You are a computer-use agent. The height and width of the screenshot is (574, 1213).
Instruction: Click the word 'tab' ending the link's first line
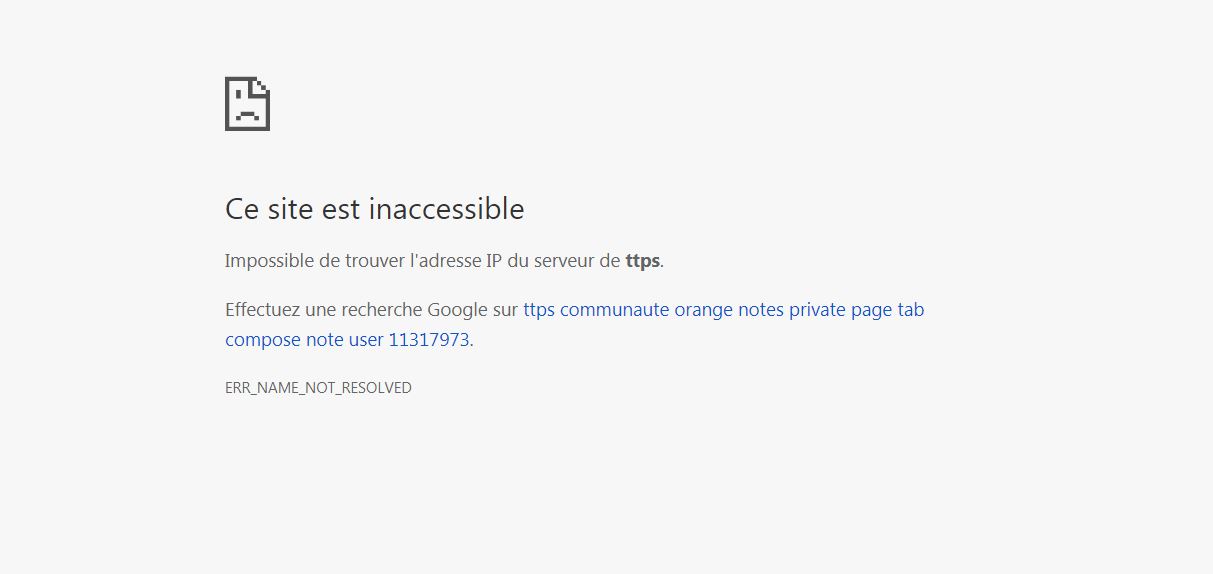tap(910, 310)
